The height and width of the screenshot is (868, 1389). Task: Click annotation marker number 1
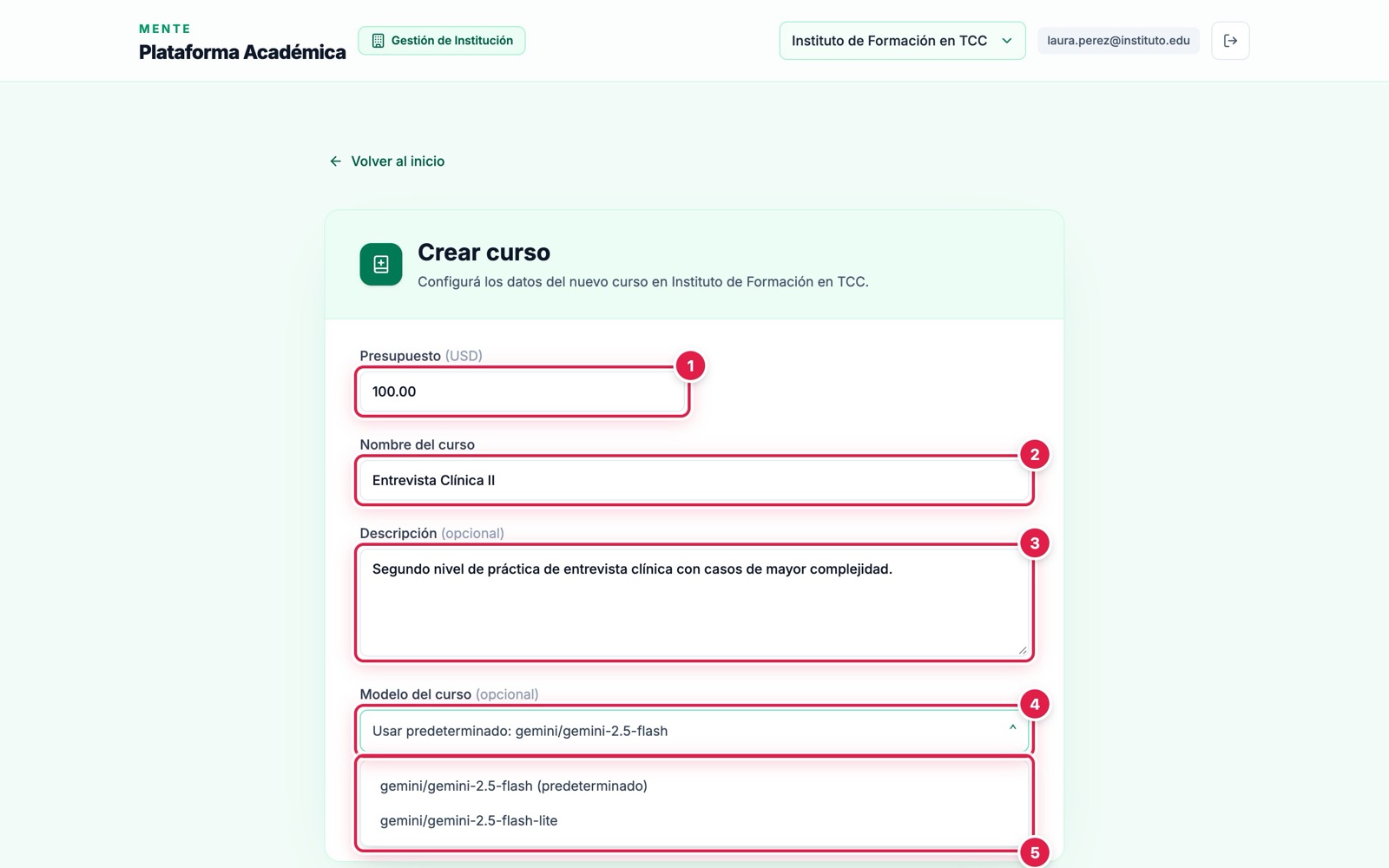pos(690,366)
